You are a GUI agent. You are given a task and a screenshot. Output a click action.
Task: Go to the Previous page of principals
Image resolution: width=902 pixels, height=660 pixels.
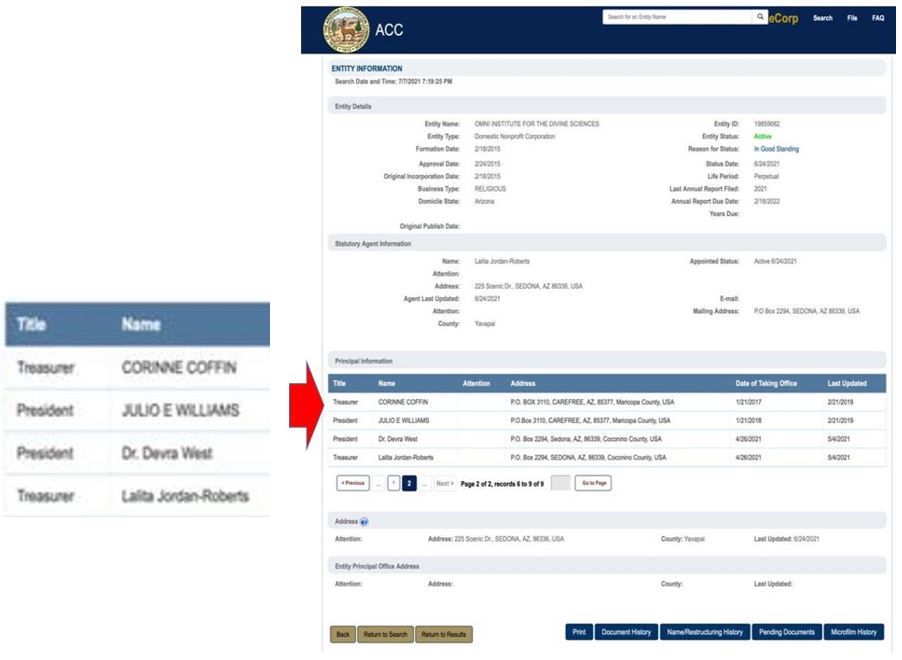pos(353,483)
